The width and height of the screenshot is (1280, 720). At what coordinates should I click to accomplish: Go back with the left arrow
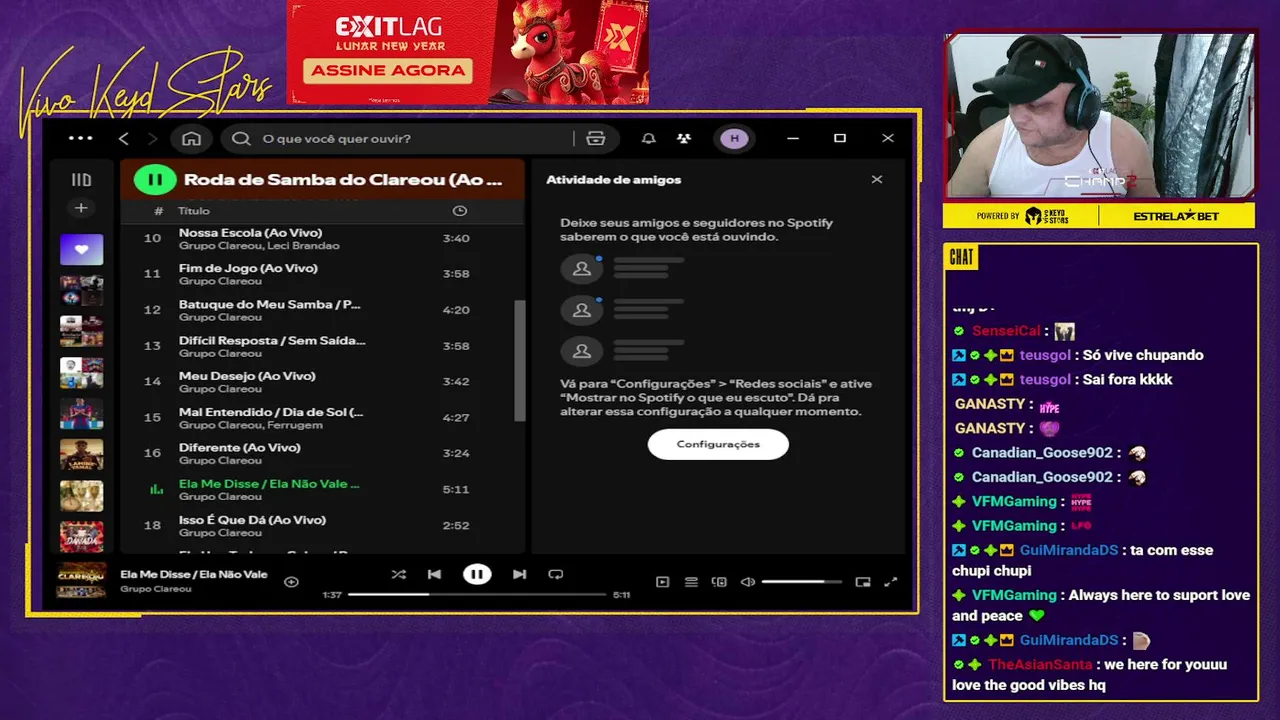124,138
